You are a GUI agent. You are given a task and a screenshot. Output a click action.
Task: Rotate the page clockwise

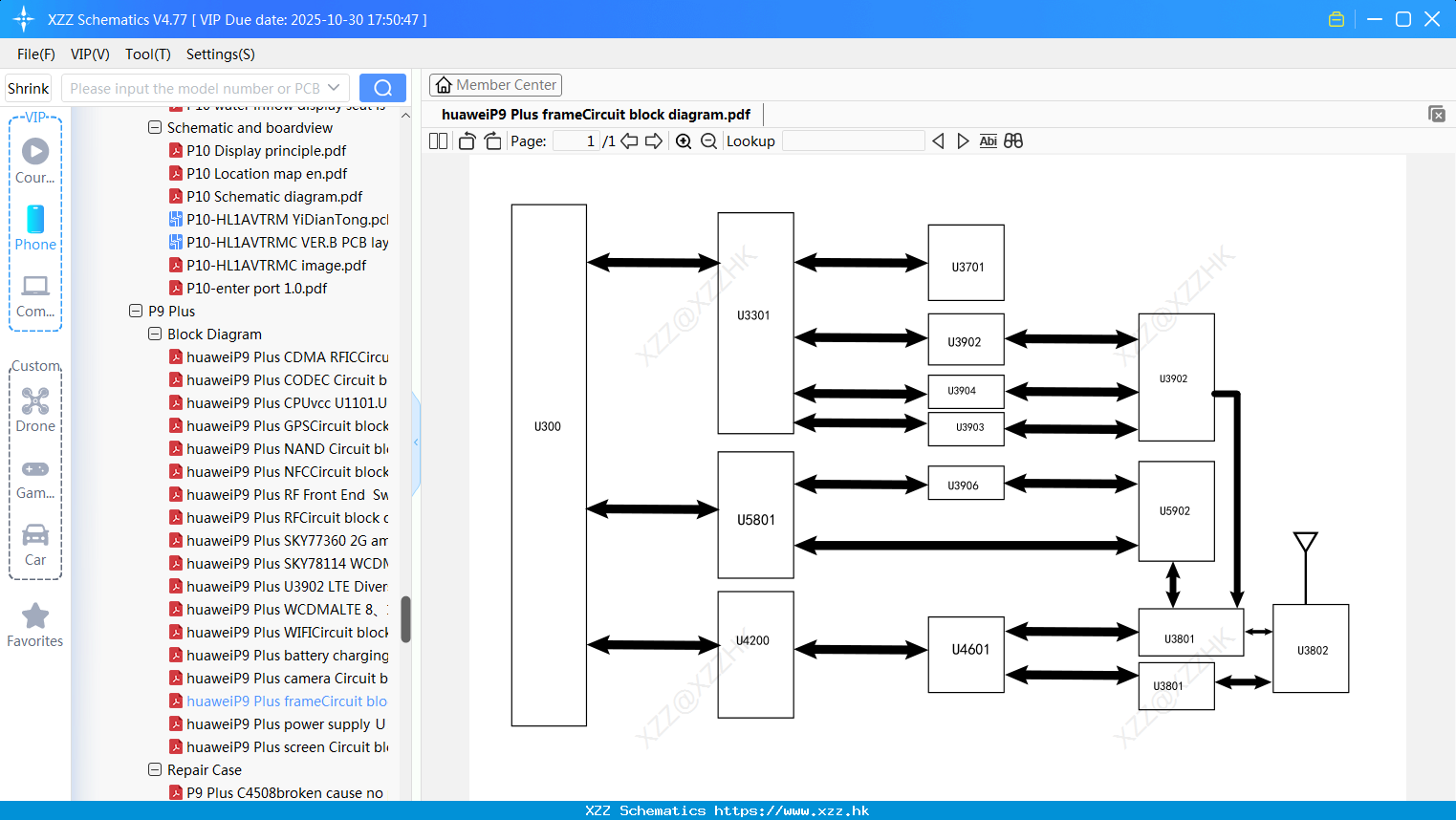pyautogui.click(x=492, y=141)
